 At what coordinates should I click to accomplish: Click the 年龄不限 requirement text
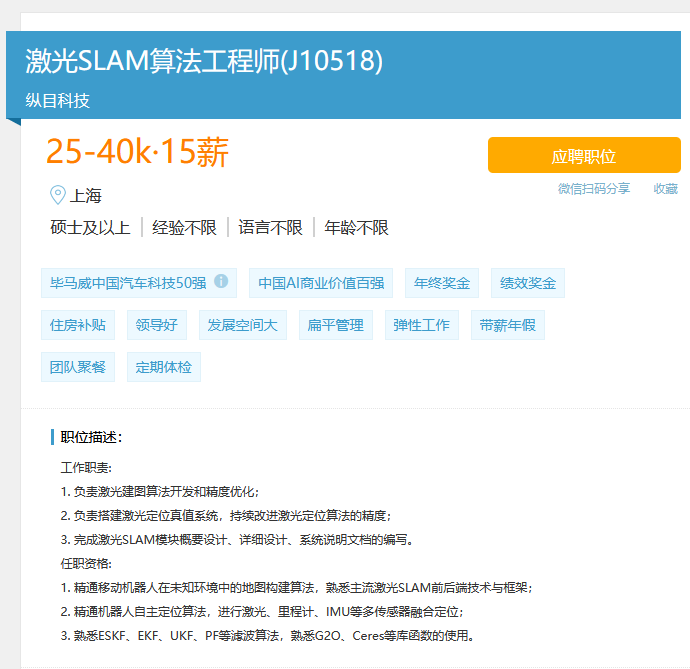[x=356, y=228]
